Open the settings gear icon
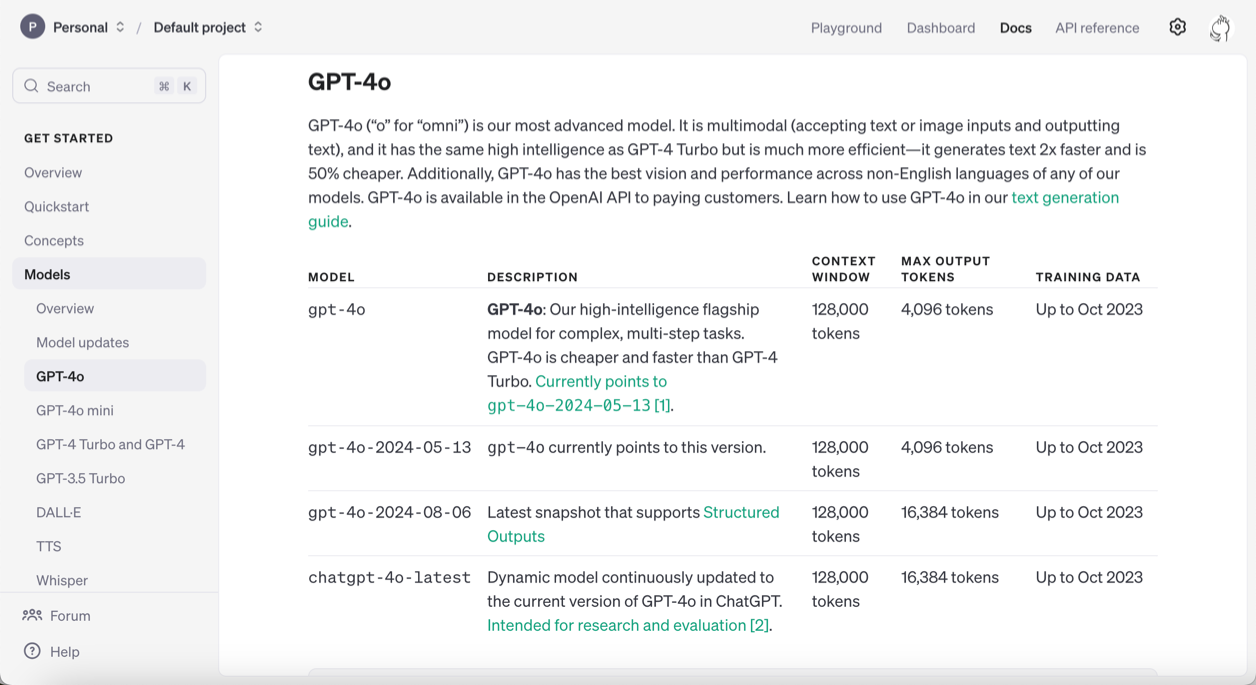The width and height of the screenshot is (1256, 685). tap(1177, 27)
